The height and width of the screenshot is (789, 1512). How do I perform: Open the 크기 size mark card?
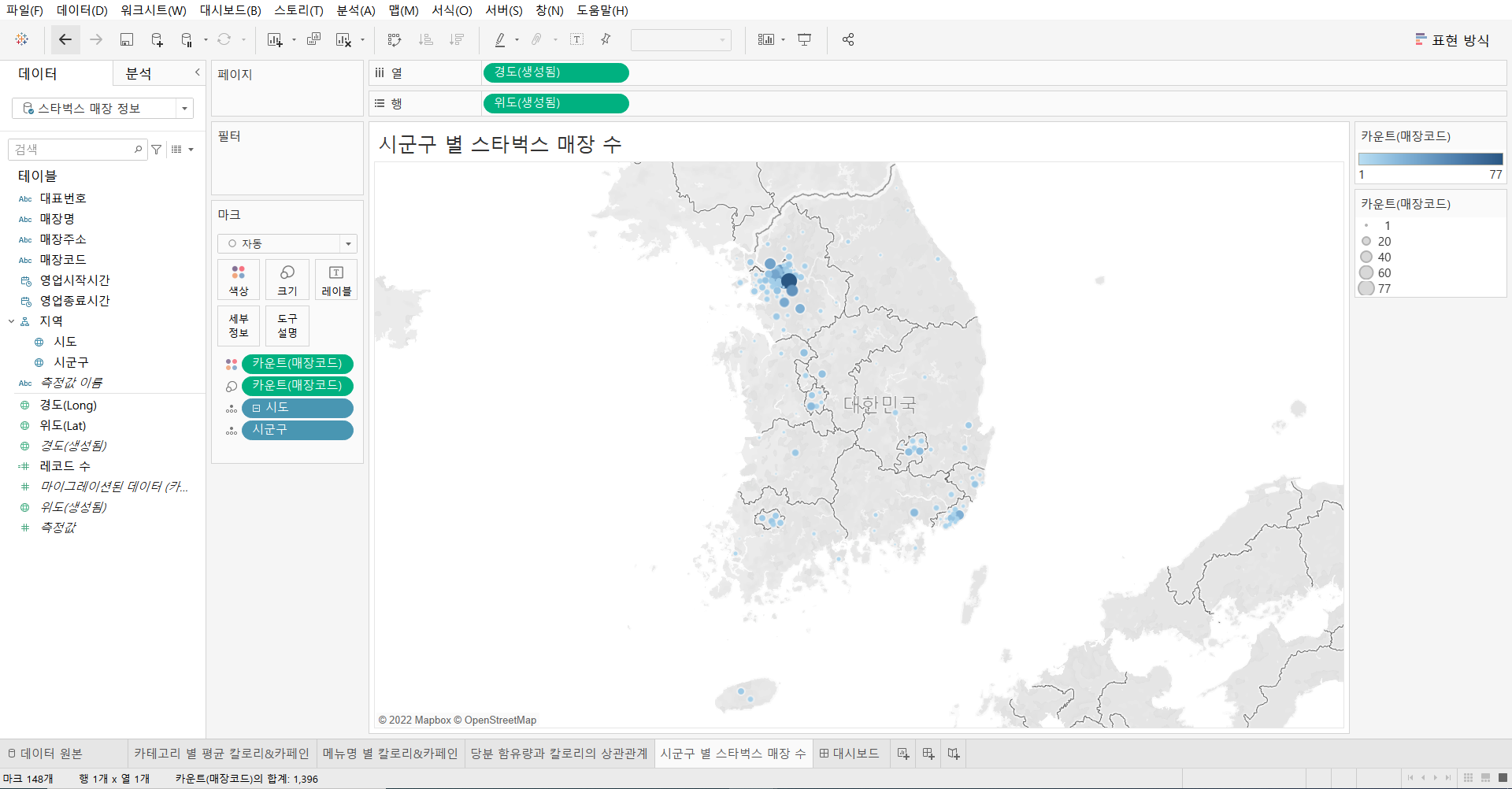[287, 280]
